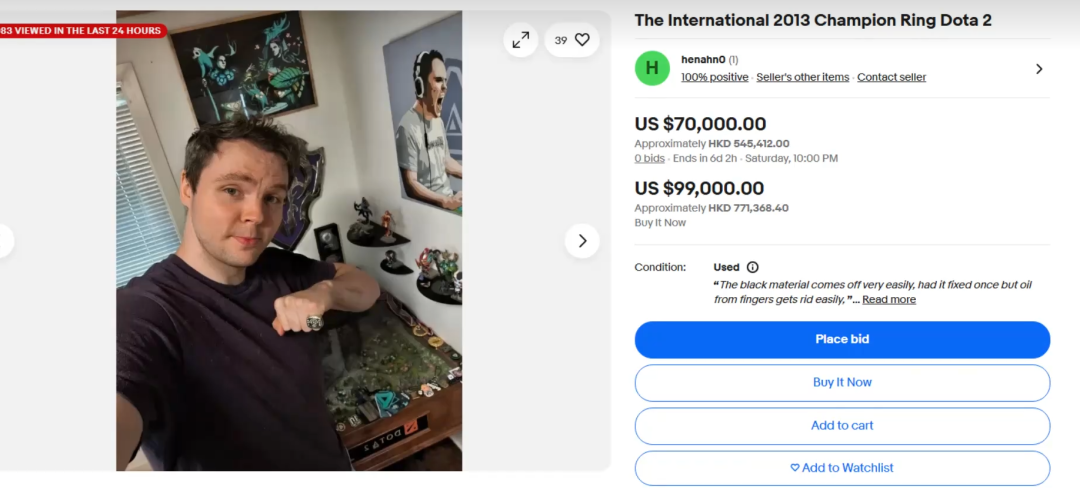Screen dimensions: 1080x497
Task: Click the green H seller avatar
Action: click(652, 68)
